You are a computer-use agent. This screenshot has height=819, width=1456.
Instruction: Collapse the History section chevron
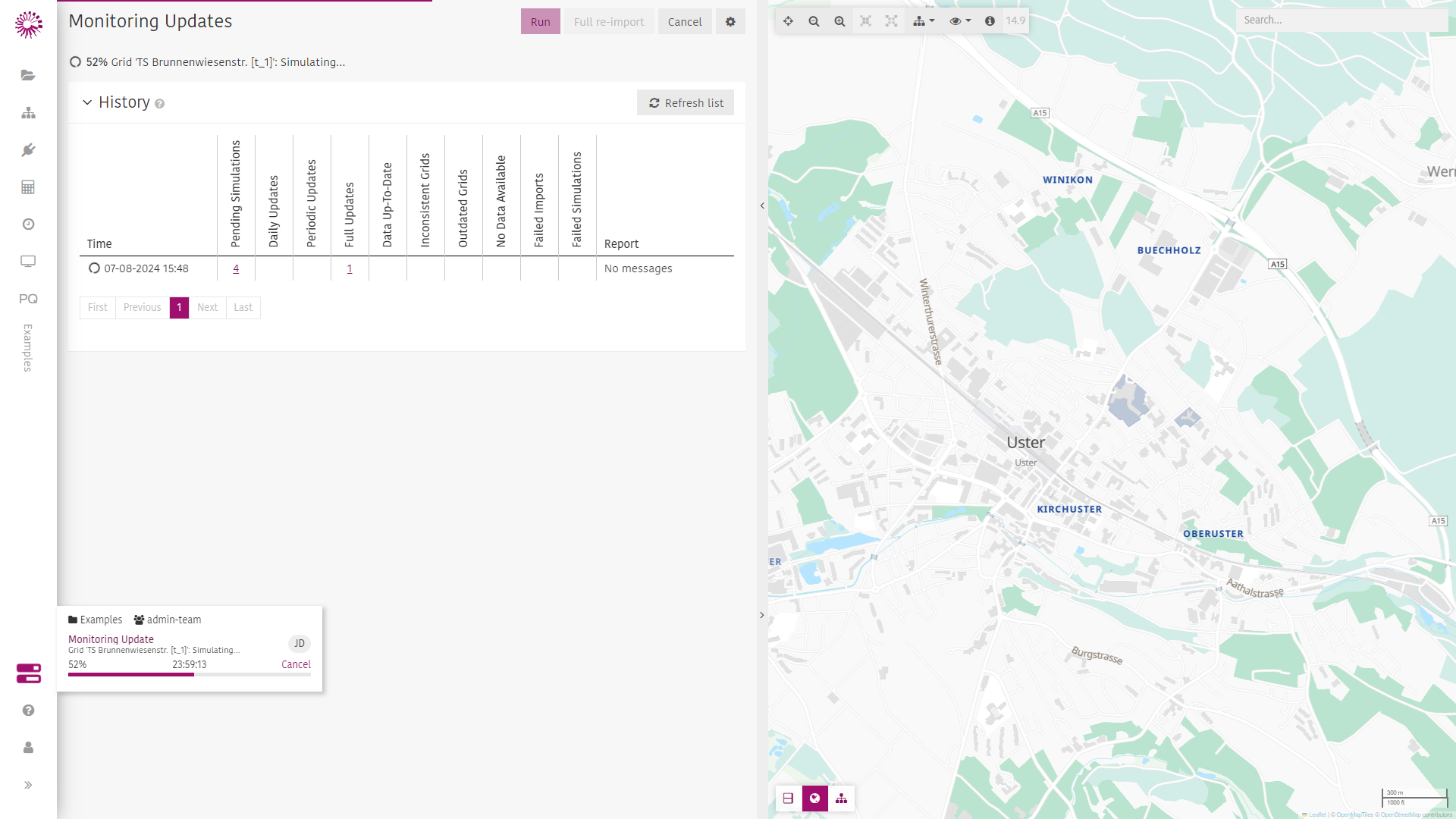click(x=87, y=102)
